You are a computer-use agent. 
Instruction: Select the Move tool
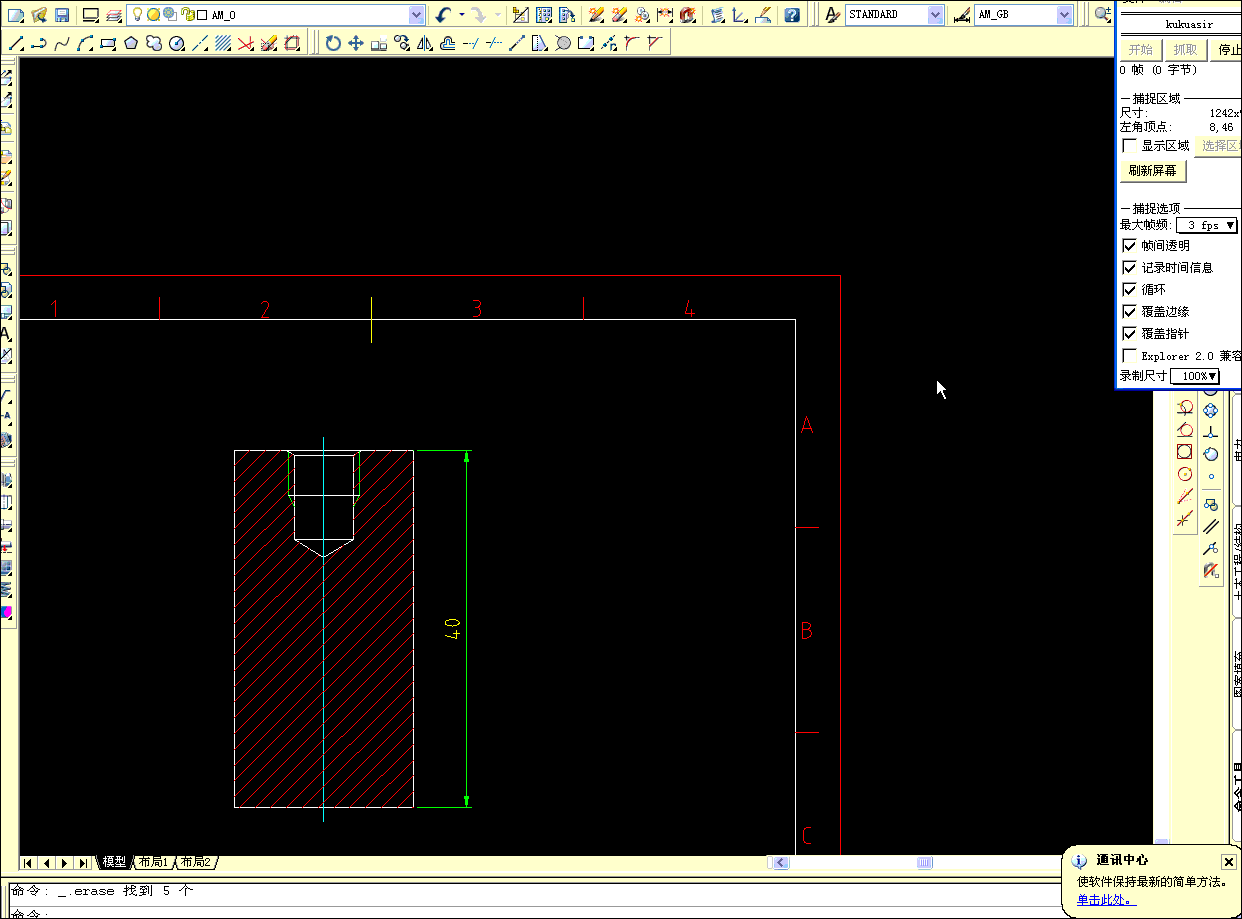(356, 43)
